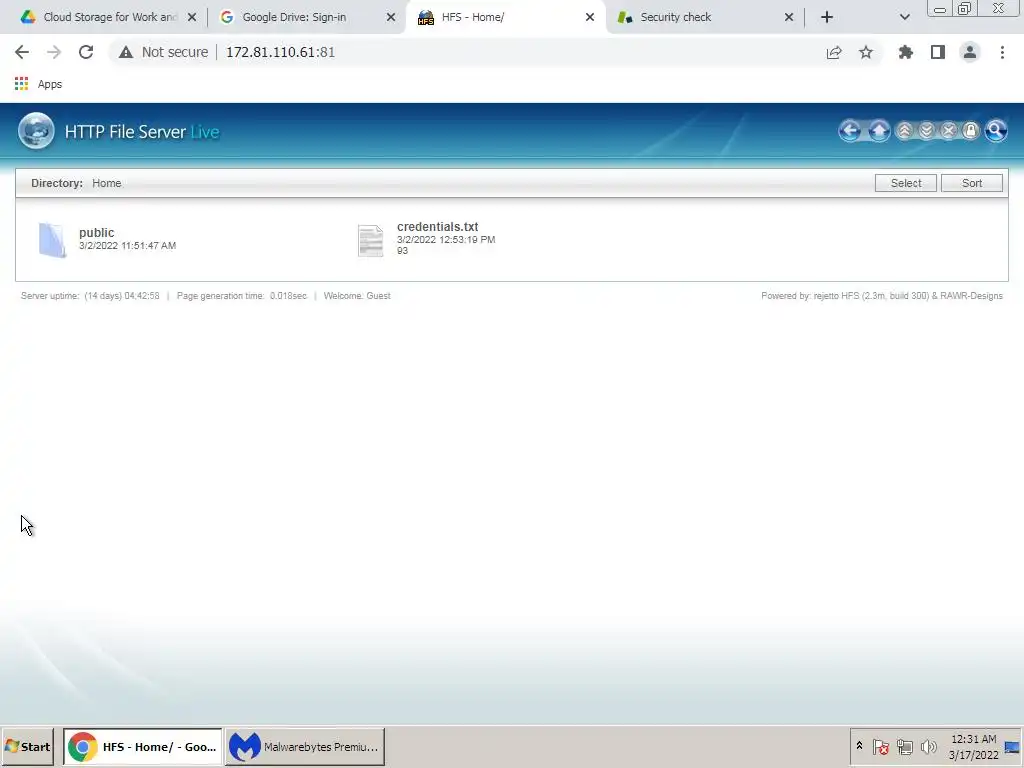Click the credentials.txt document icon
Viewport: 1024px width, 768px height.
370,240
